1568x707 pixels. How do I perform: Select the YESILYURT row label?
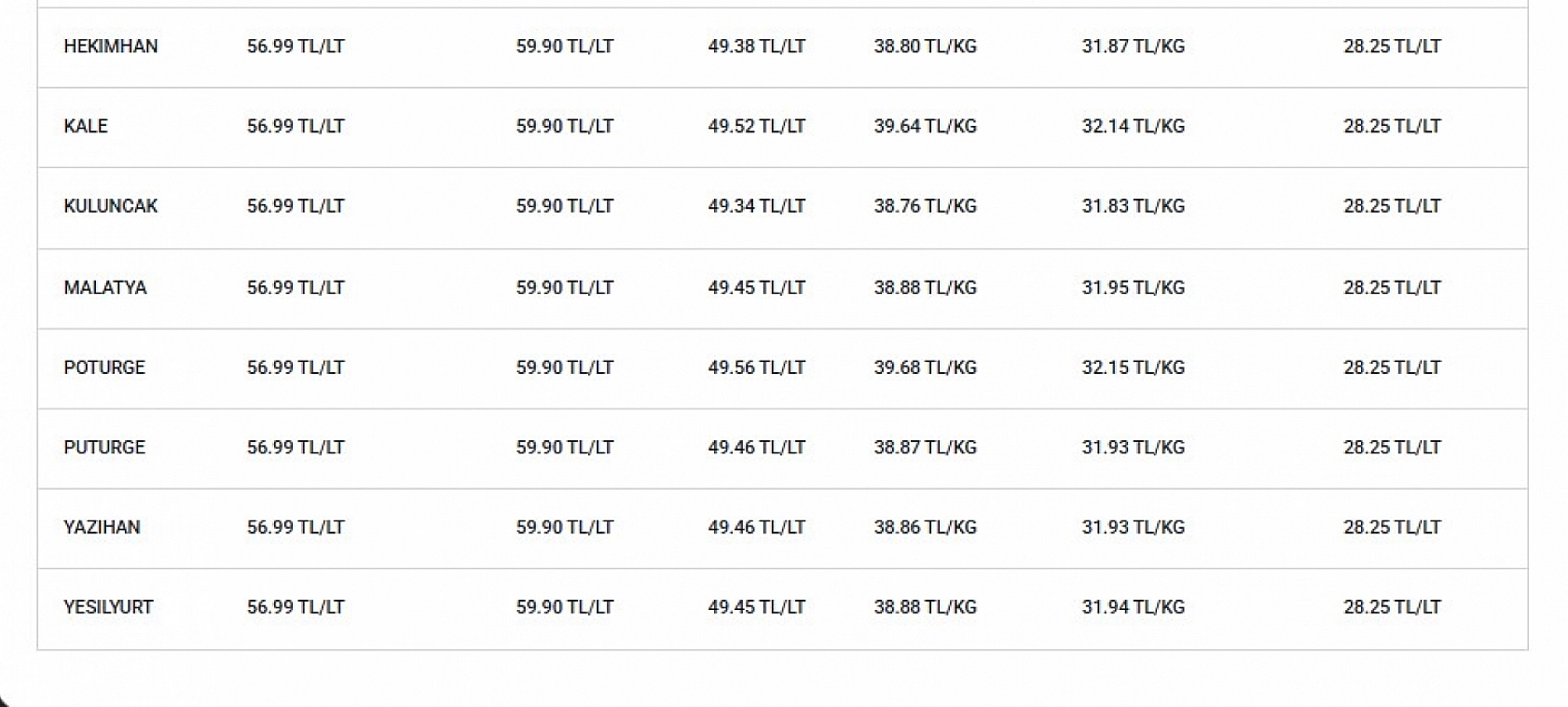(x=108, y=607)
